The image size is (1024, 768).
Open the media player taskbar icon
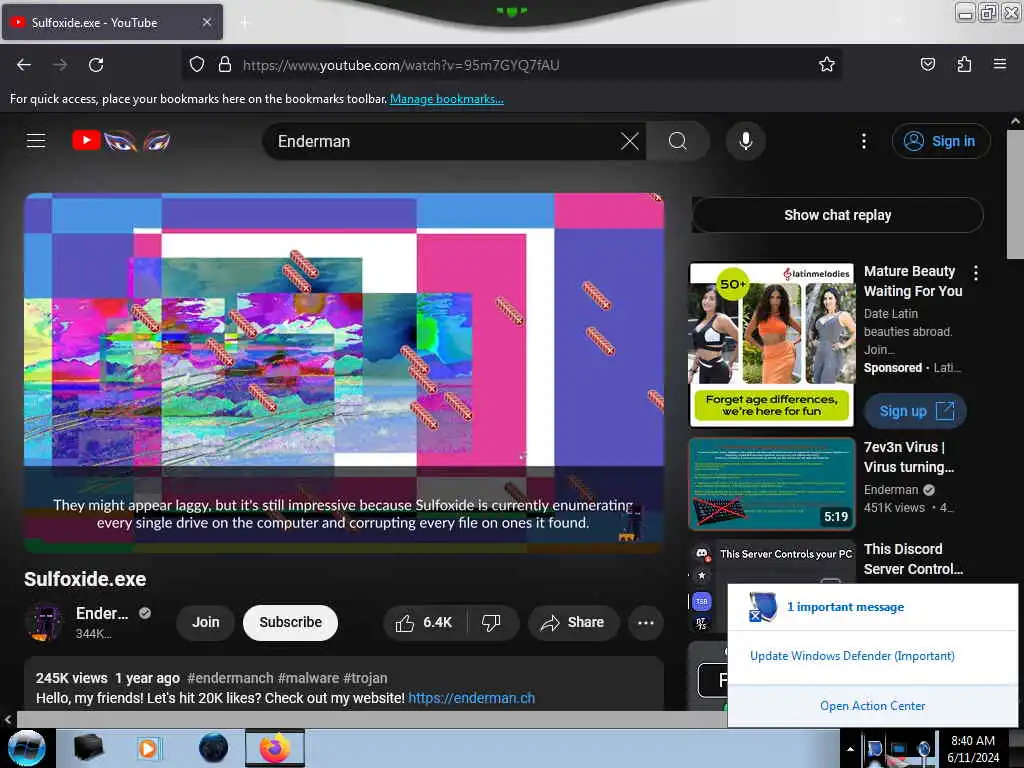[x=148, y=748]
